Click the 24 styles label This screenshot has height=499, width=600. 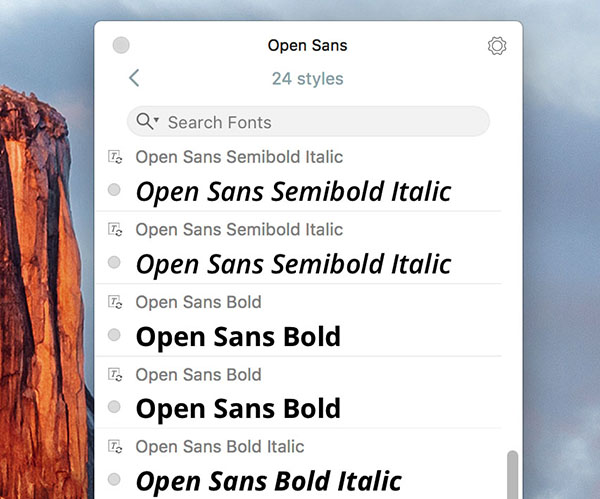(x=308, y=79)
